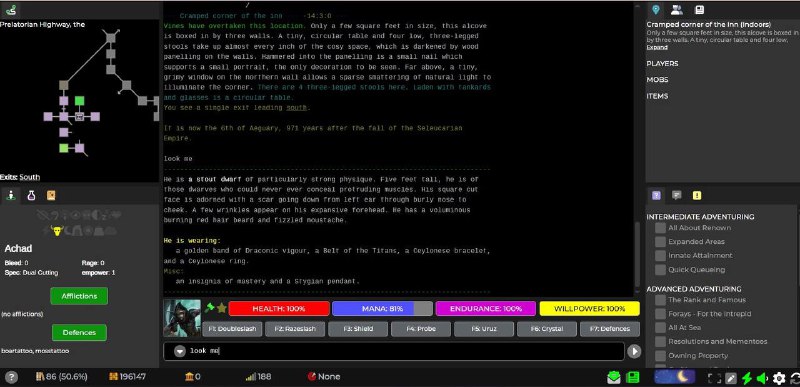Open the pencil editor icon
Viewport: 800px width, 387px height.
(731, 378)
